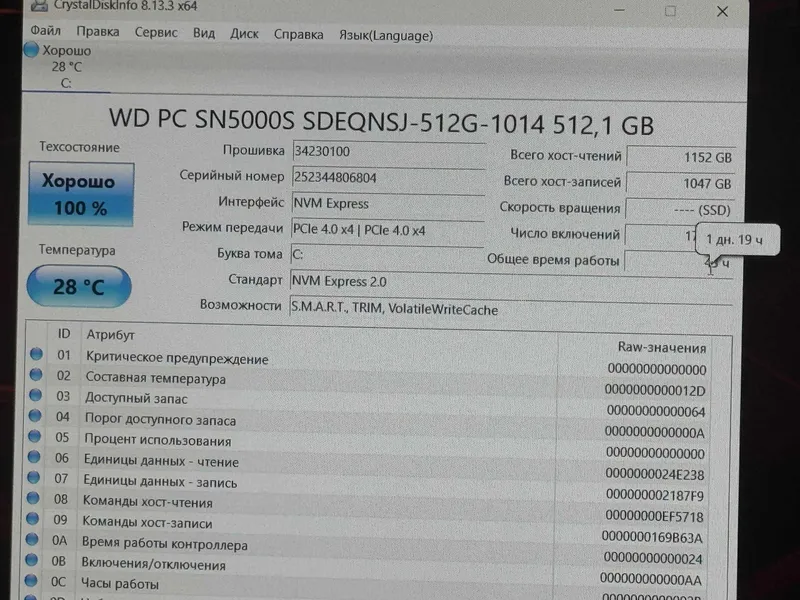This screenshot has height=600, width=800.
Task: Click rotation speed value ---- (SSD)
Action: [680, 209]
